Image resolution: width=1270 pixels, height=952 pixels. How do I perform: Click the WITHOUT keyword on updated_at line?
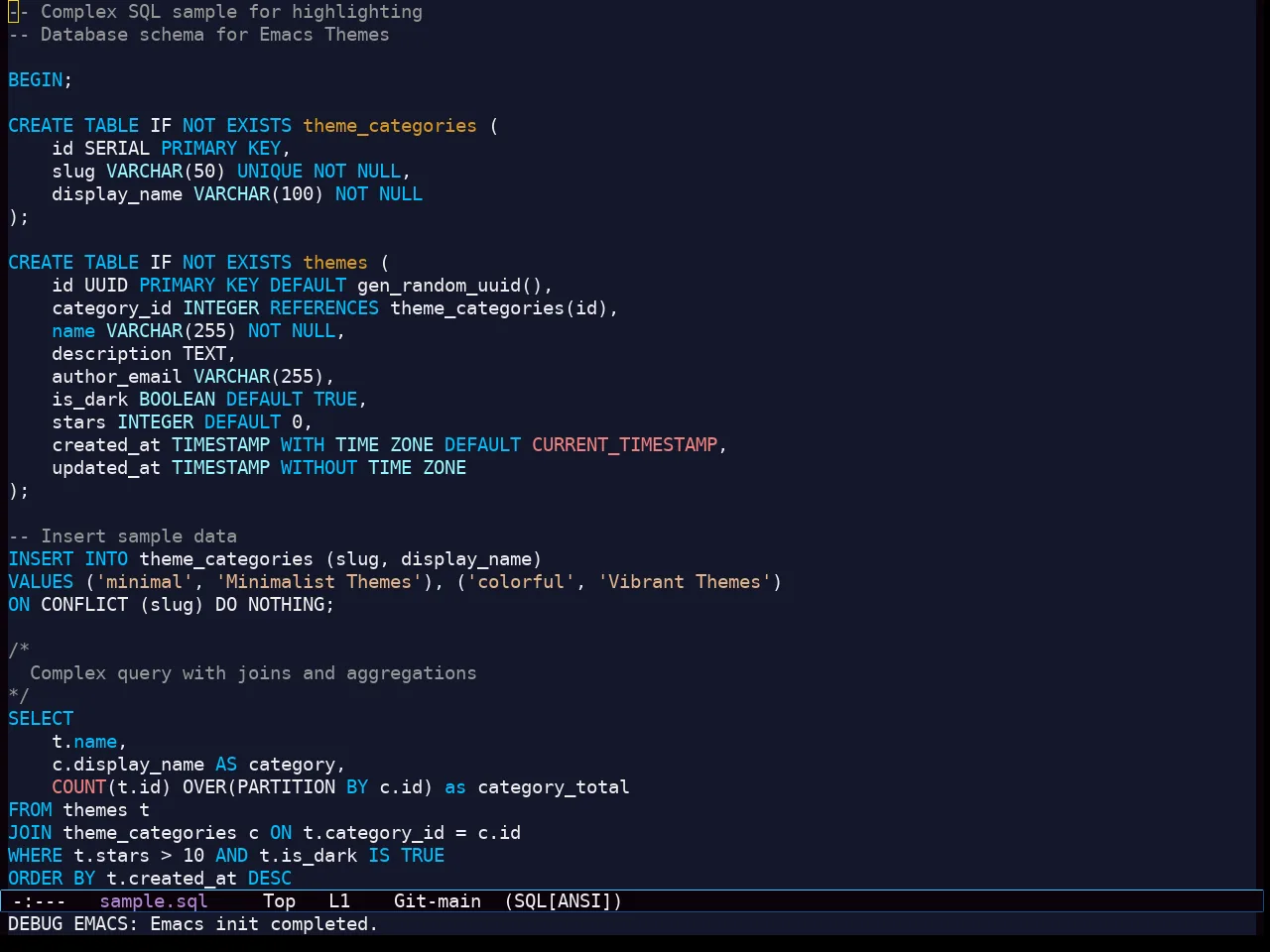318,468
